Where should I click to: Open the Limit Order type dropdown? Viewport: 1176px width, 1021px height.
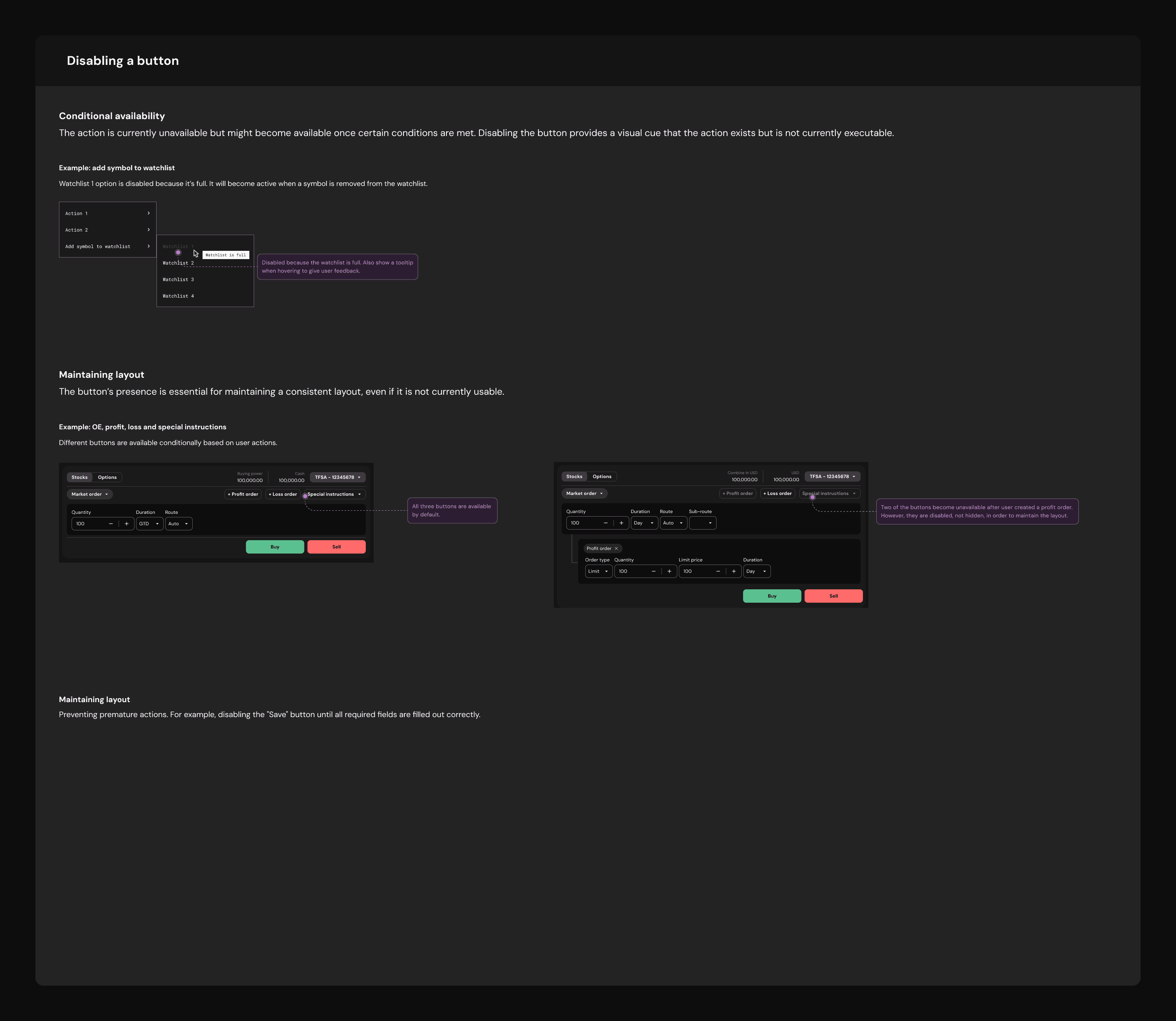598,571
